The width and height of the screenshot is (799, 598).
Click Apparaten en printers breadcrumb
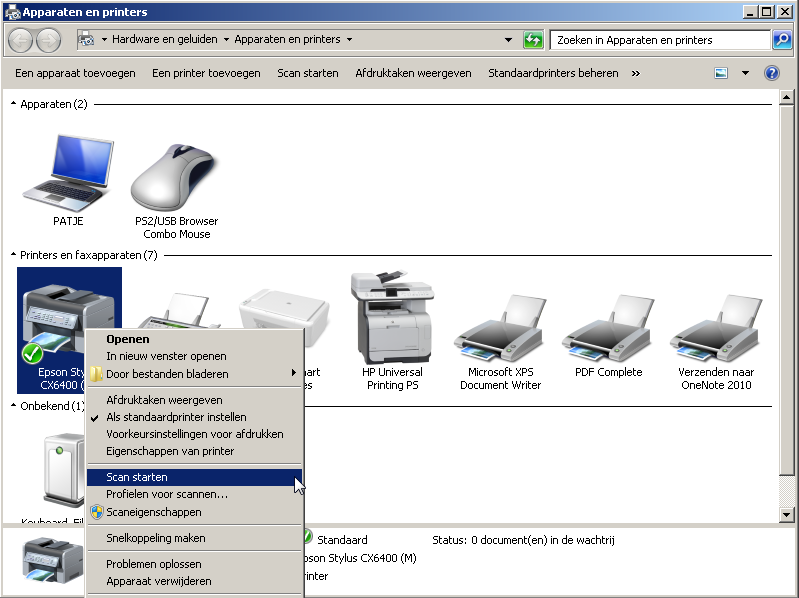click(287, 39)
